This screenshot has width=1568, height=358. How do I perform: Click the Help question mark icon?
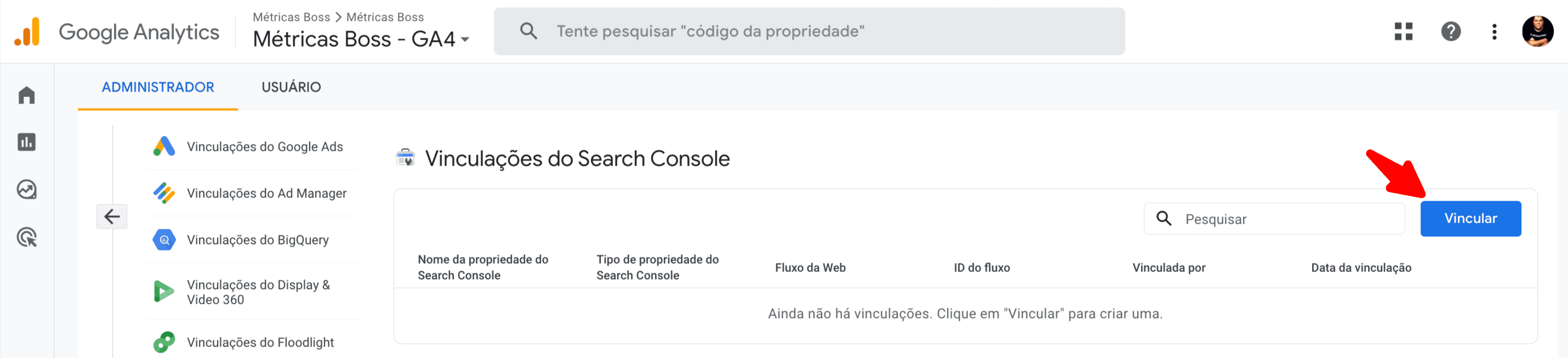1451,31
